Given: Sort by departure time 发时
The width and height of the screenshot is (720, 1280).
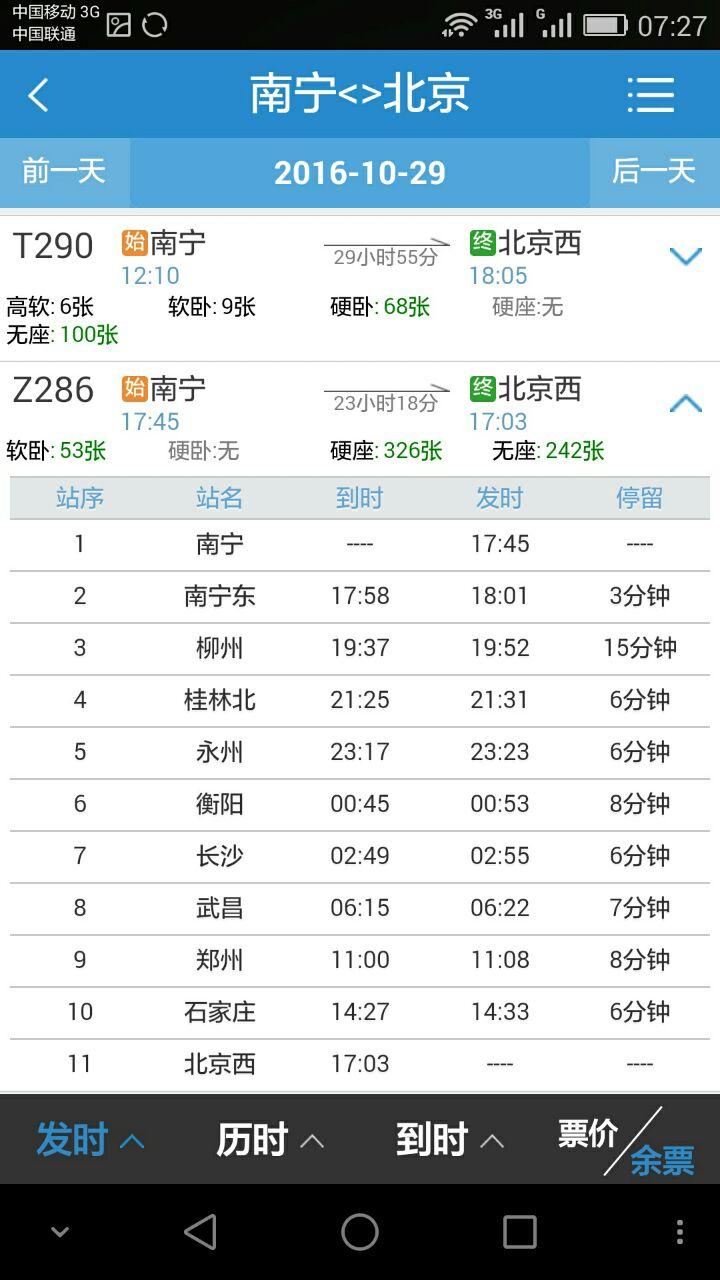Looking at the screenshot, I should click(90, 1140).
